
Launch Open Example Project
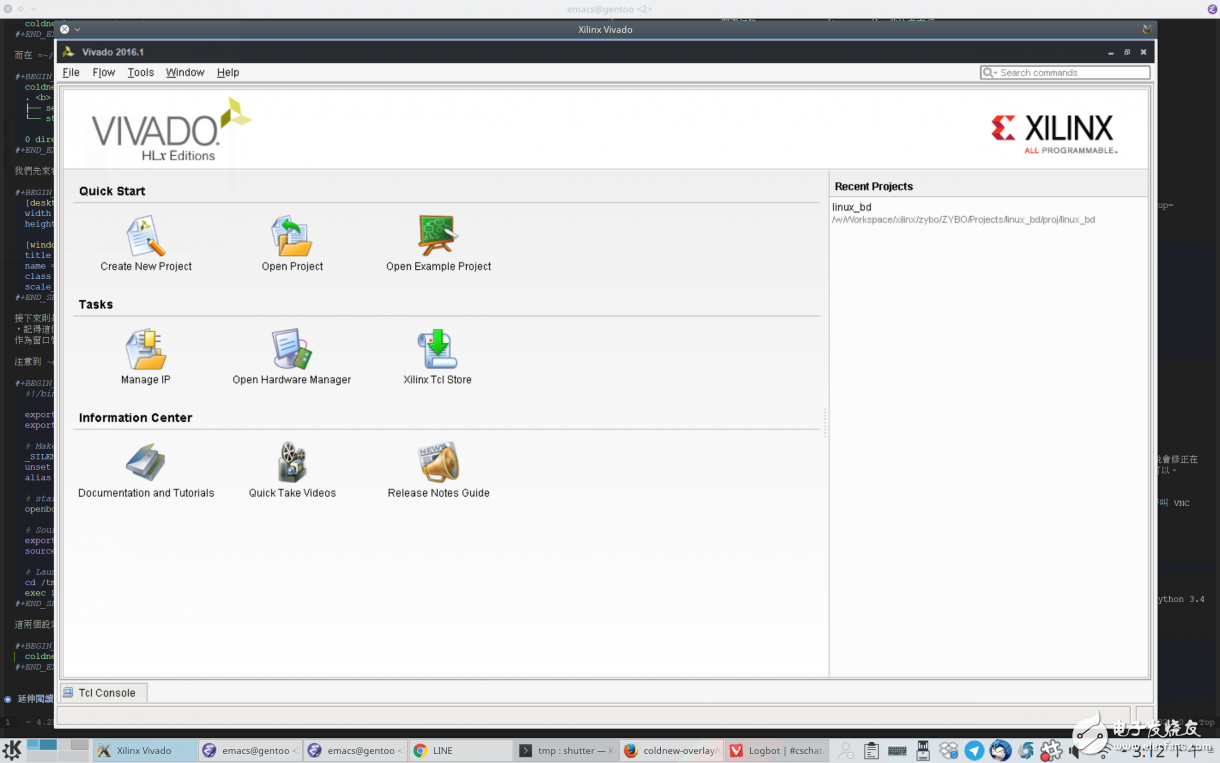coord(438,237)
